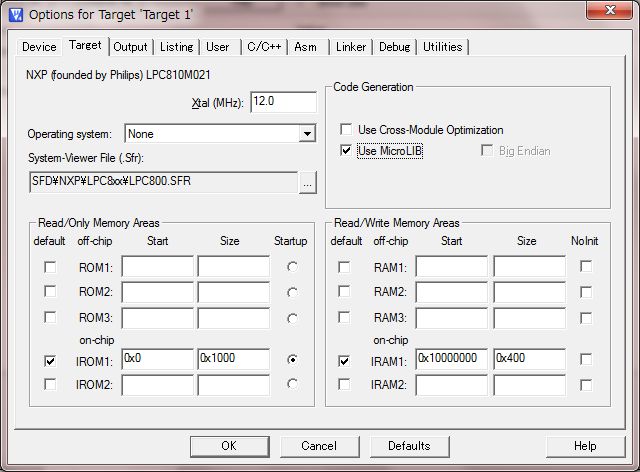
Task: Switch to the Linker tab
Action: (351, 47)
